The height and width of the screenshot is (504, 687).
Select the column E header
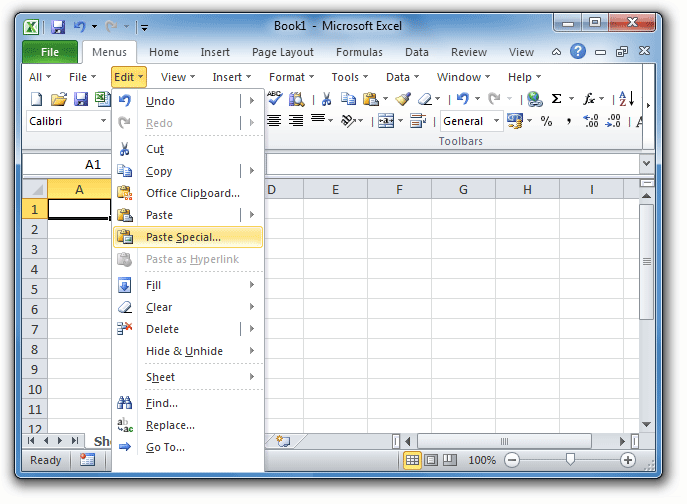pos(336,190)
